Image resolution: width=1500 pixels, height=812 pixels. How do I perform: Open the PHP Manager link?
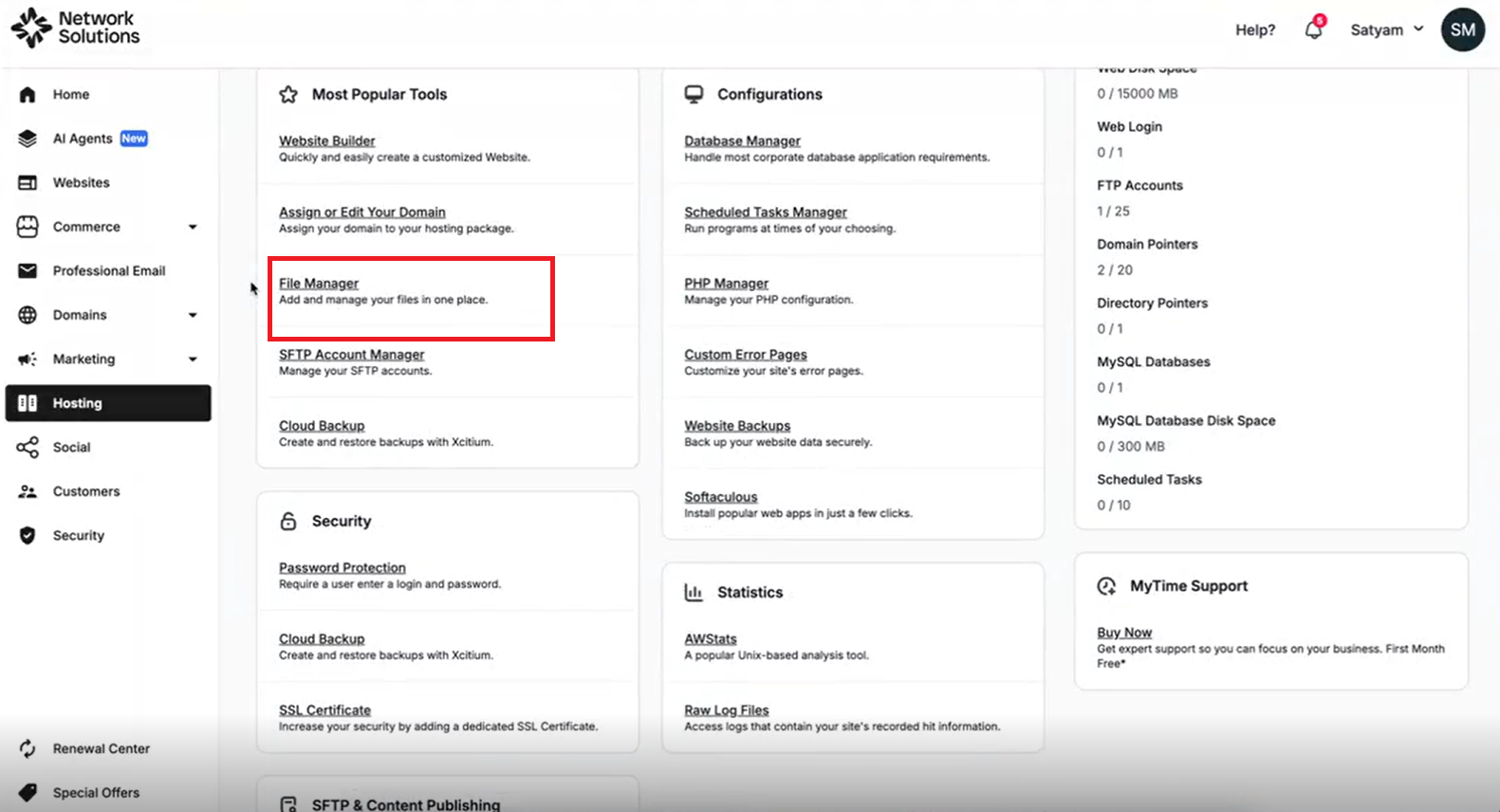click(x=726, y=283)
